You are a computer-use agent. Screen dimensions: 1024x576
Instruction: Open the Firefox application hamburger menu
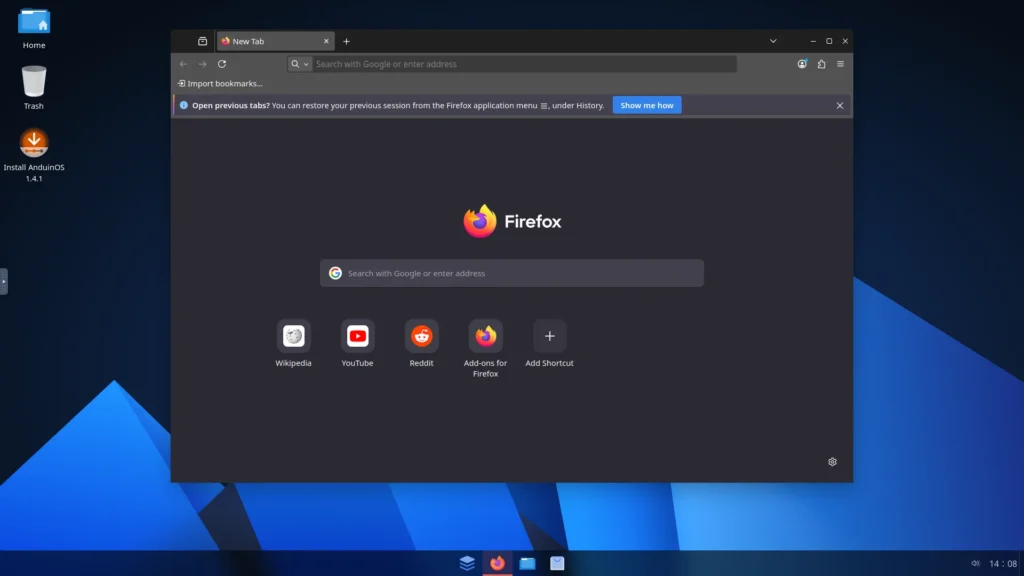(x=840, y=64)
